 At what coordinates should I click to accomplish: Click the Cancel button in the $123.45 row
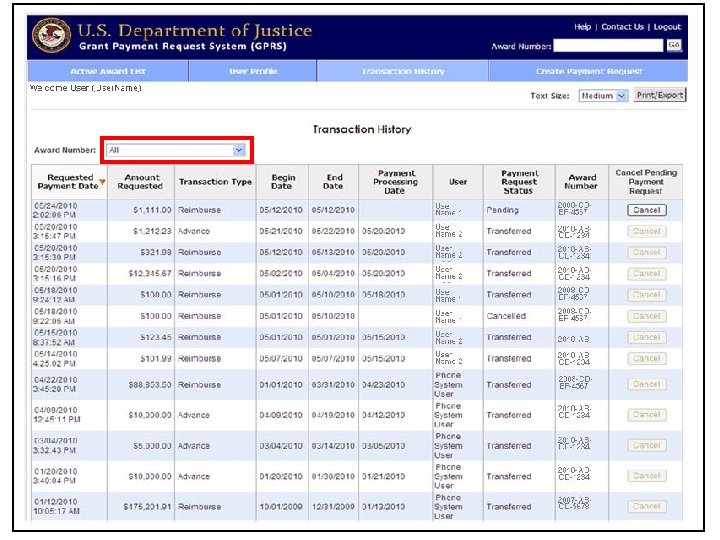coord(647,337)
